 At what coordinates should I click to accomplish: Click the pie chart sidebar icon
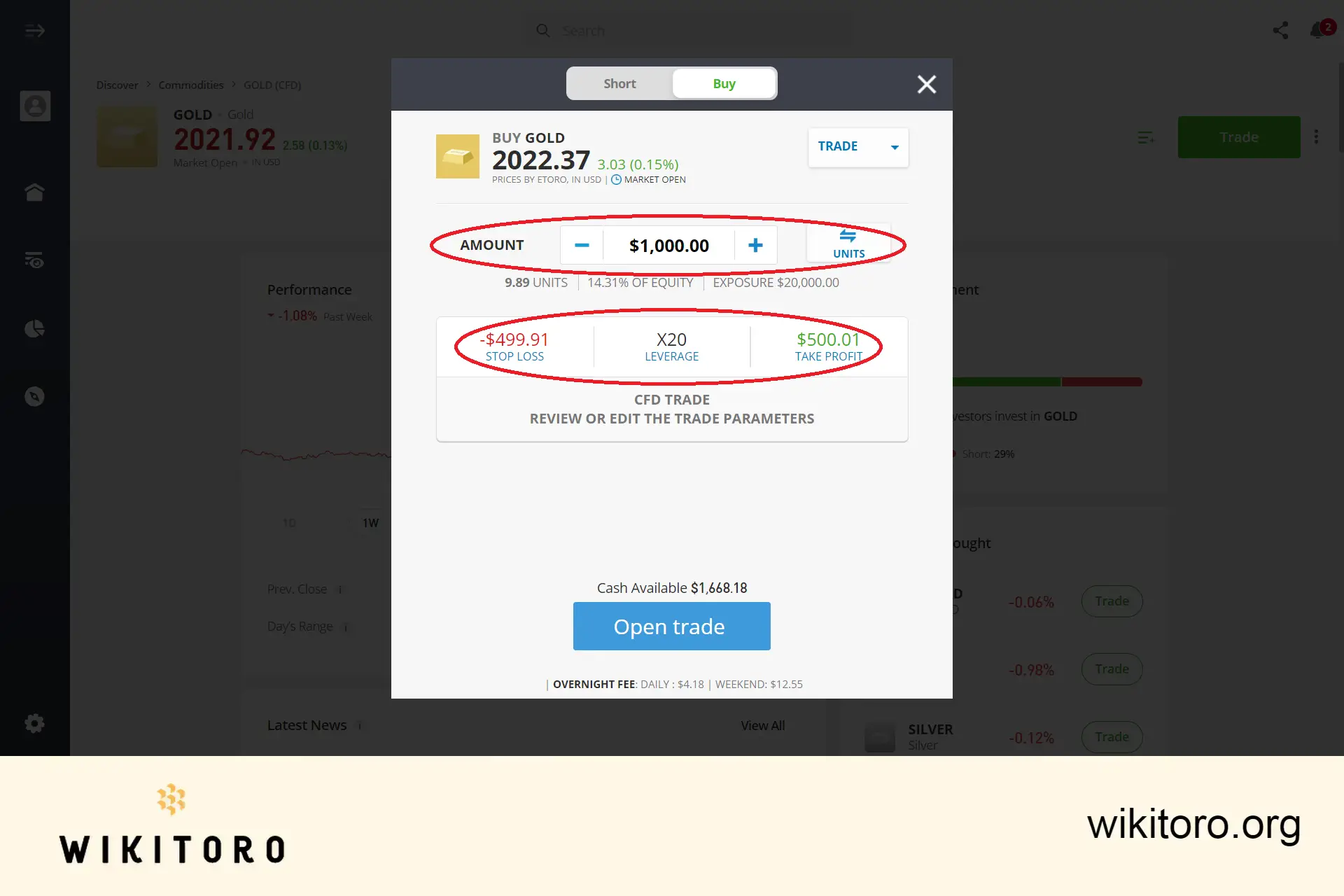[35, 328]
